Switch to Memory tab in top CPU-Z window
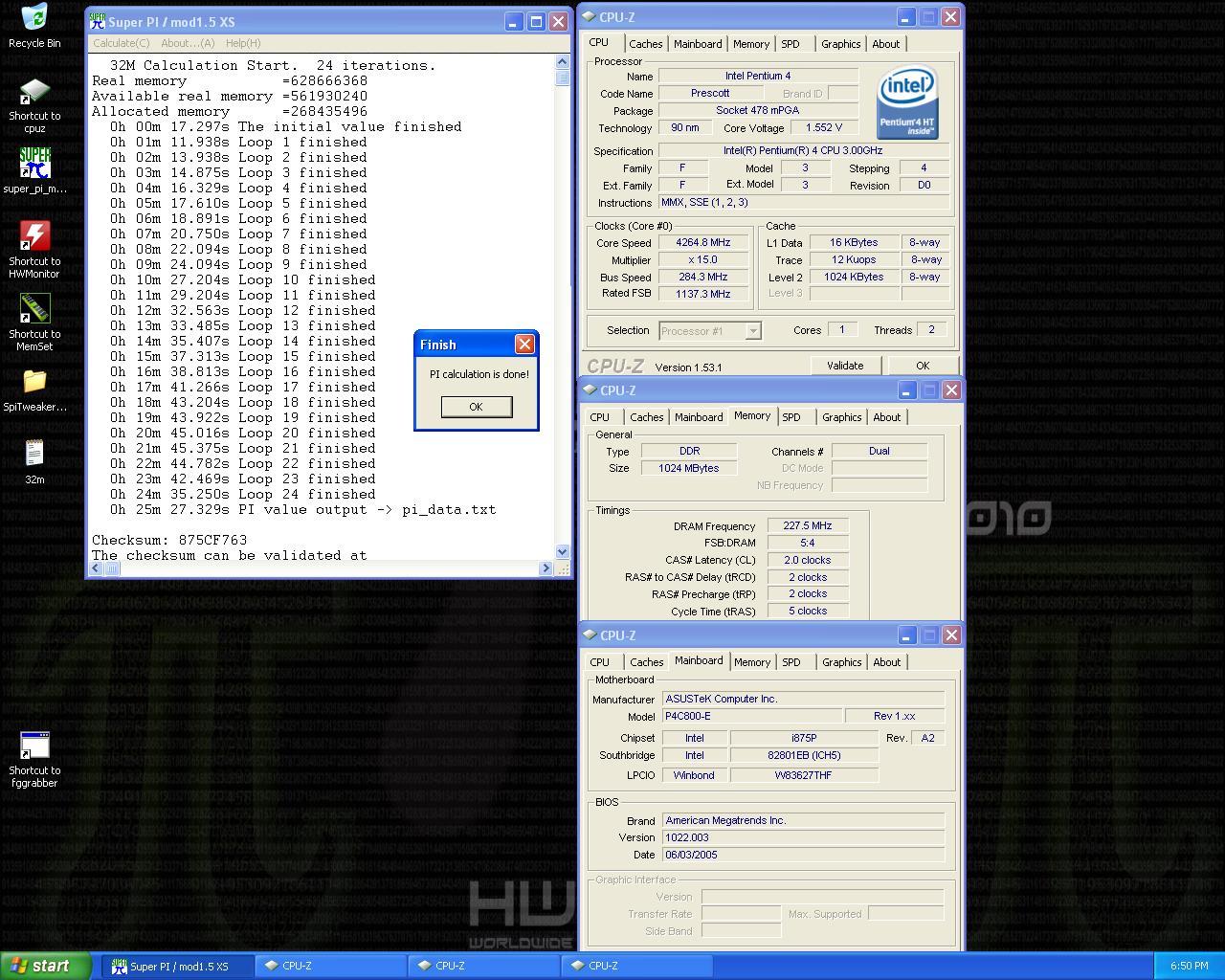 [751, 44]
